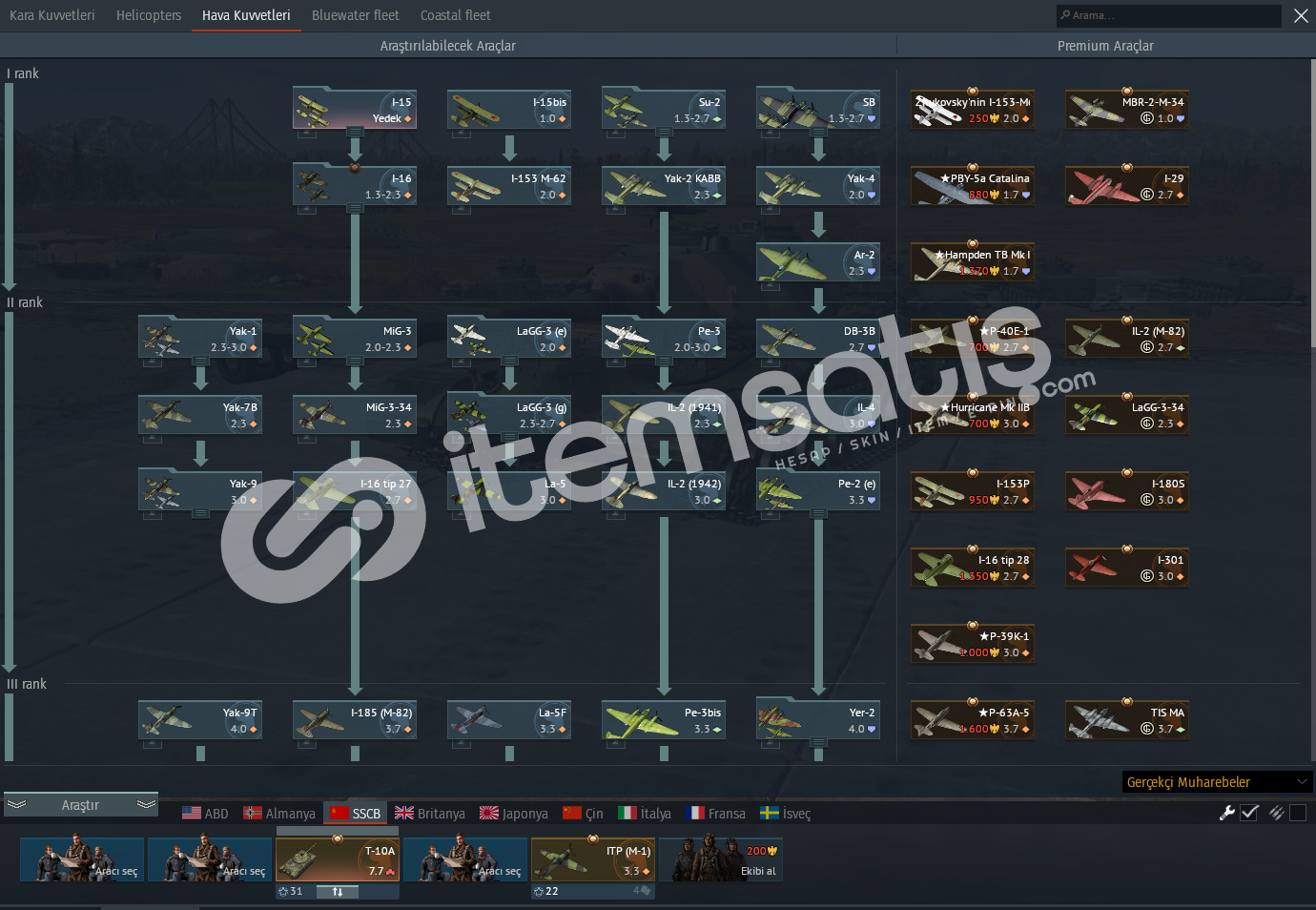The image size is (1316, 910).
Task: Select the IL-2 (1942) attacker card
Action: pos(664,492)
